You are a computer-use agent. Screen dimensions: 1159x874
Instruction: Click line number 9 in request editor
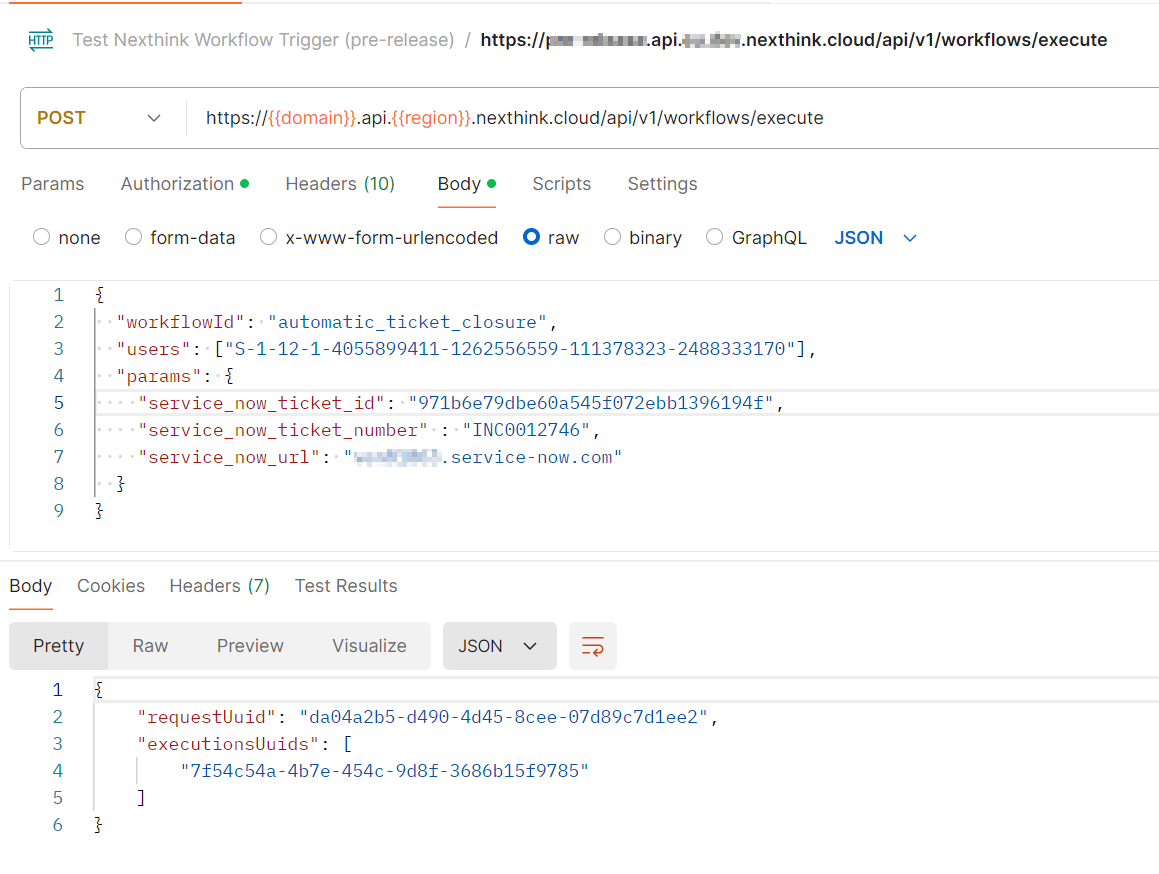pos(58,511)
